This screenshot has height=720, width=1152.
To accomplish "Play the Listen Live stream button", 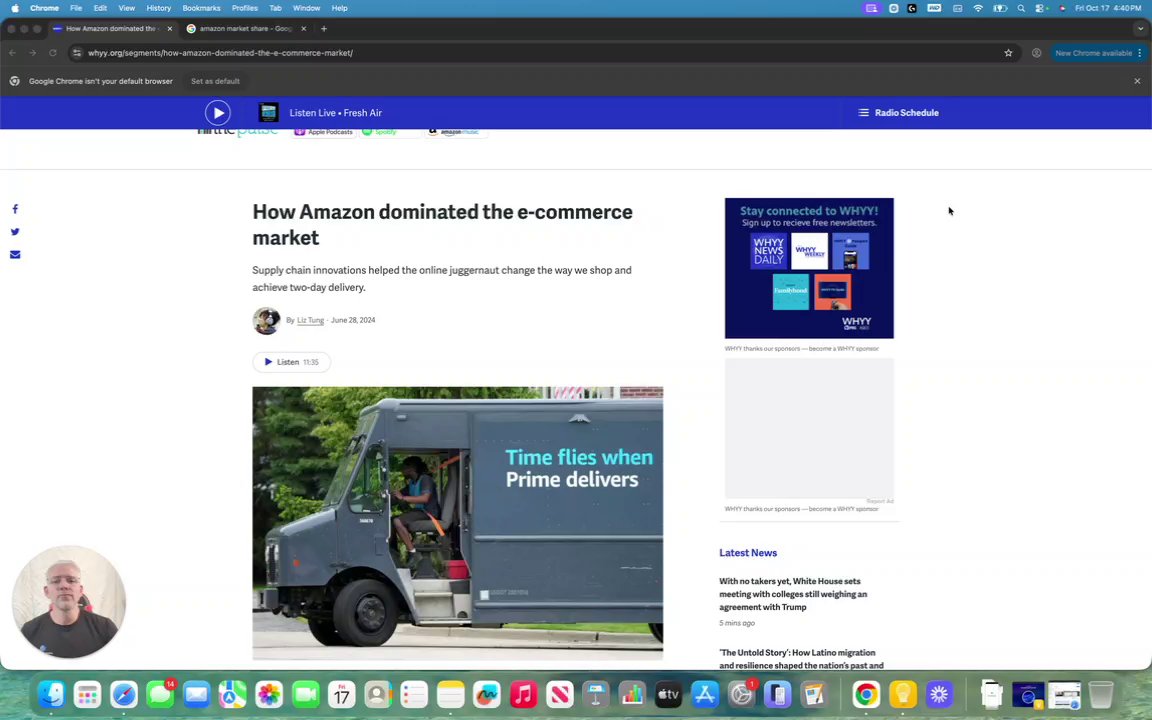I will (217, 112).
